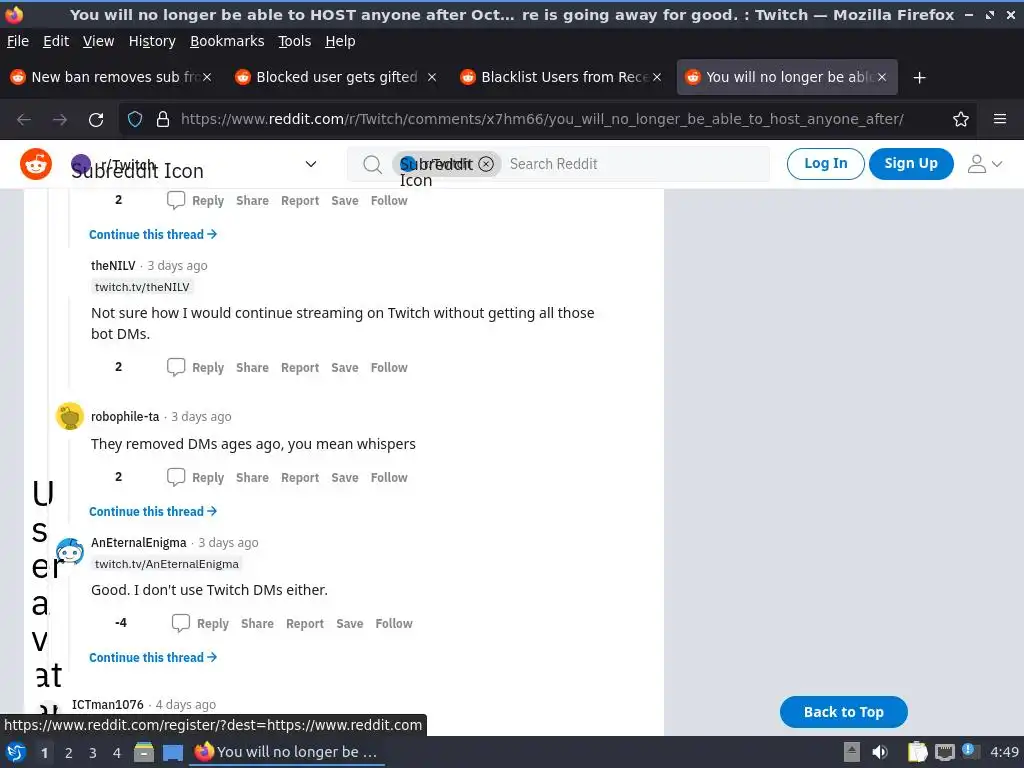Click the Firefox window taskbar entry
Image resolution: width=1024 pixels, height=768 pixels.
(287, 752)
